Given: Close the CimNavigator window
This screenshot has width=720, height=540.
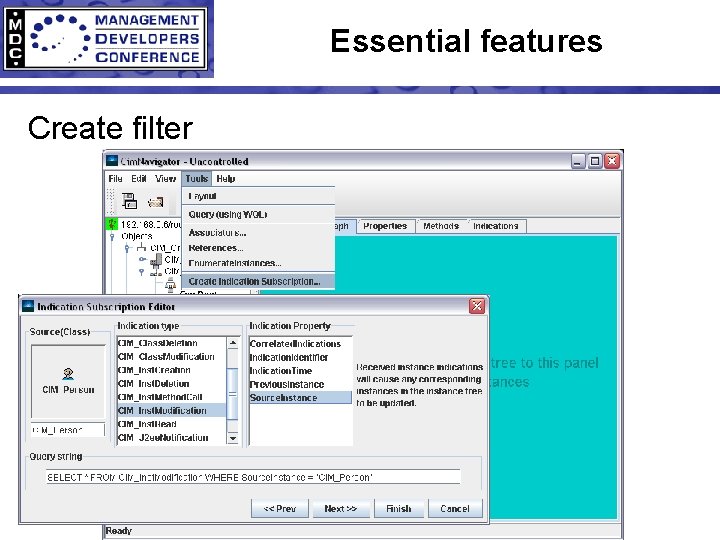Looking at the screenshot, I should pos(612,161).
